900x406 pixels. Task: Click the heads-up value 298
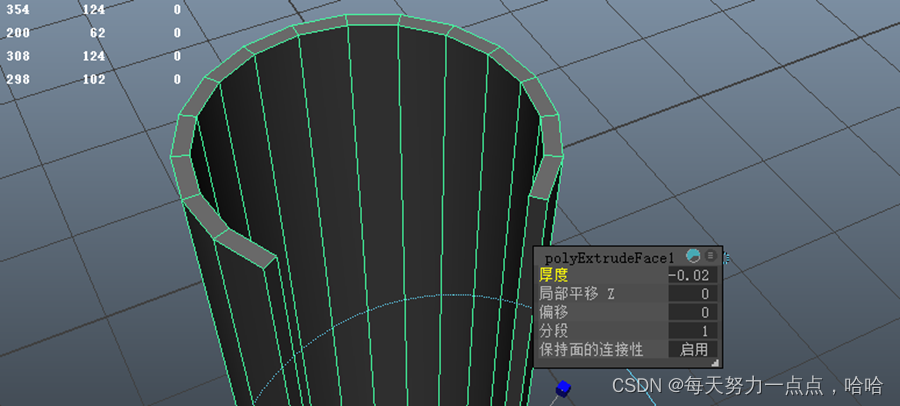coord(18,79)
